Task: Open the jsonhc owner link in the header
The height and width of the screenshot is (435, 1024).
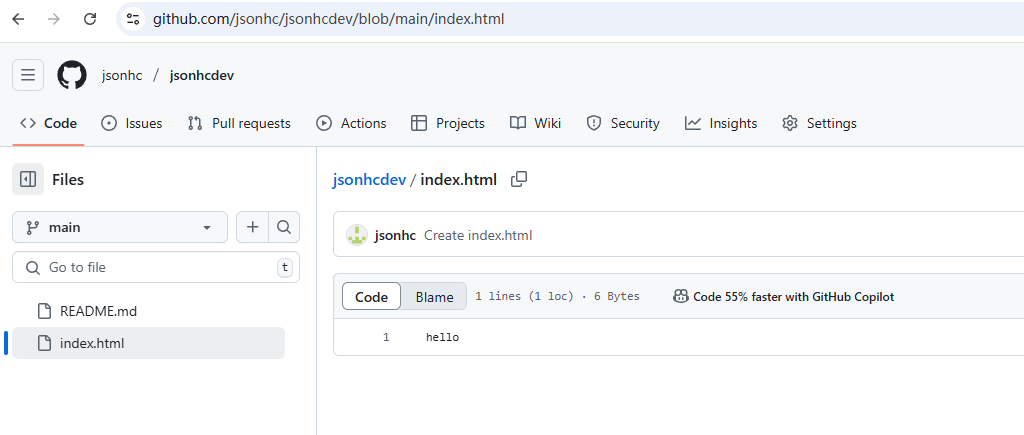Action: click(121, 76)
